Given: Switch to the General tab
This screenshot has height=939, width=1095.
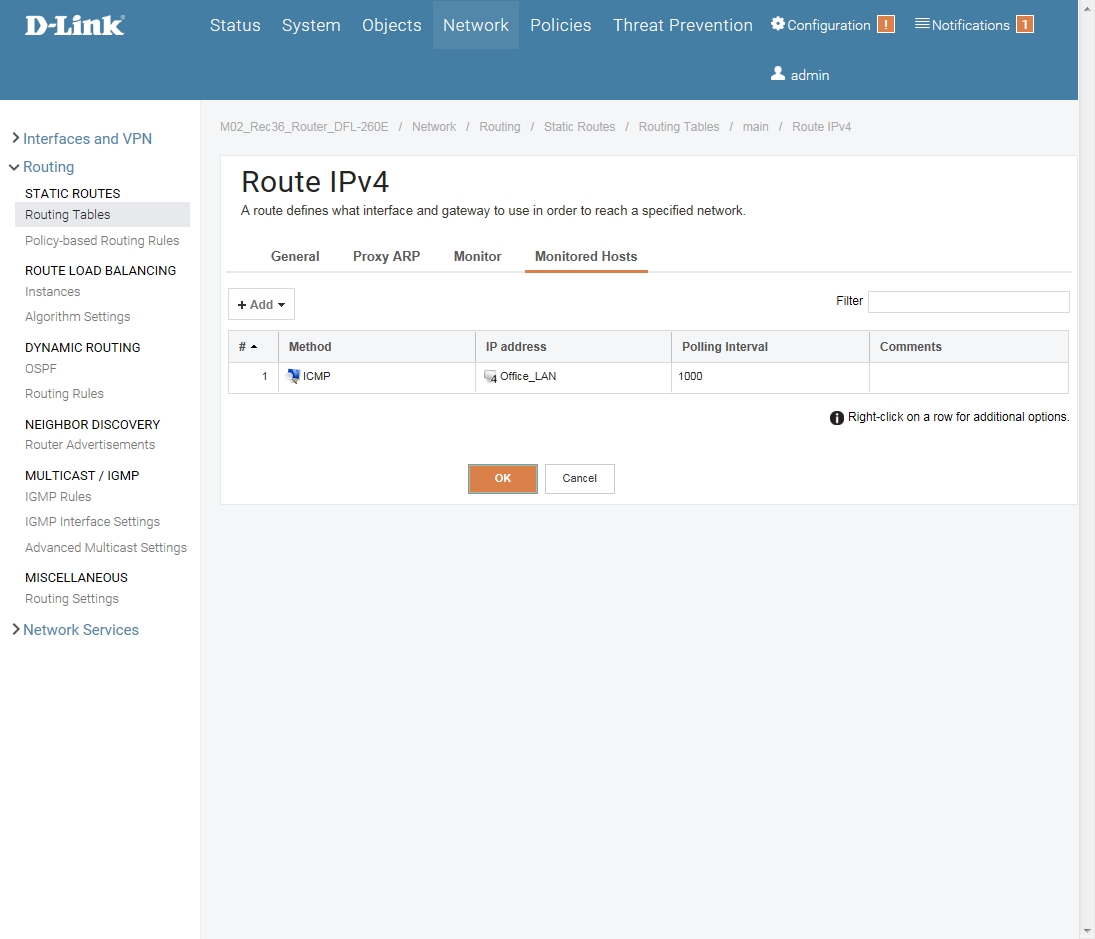Looking at the screenshot, I should (x=295, y=256).
